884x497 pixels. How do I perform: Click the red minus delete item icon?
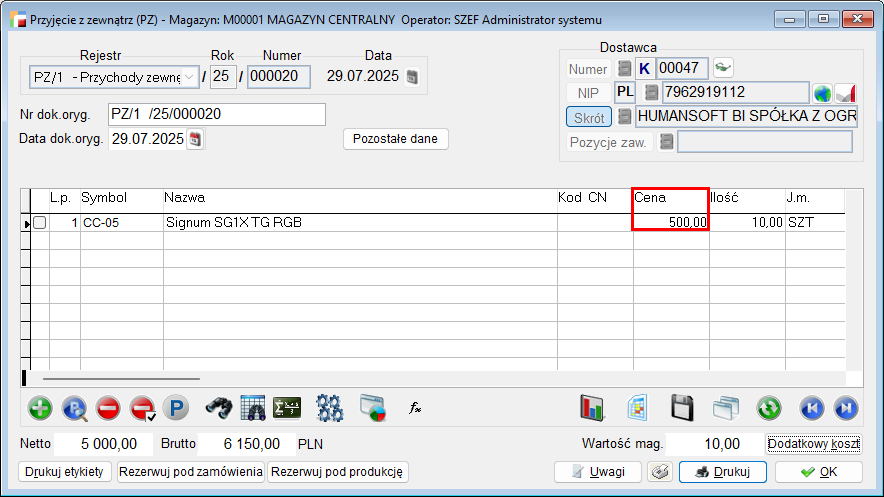click(109, 408)
